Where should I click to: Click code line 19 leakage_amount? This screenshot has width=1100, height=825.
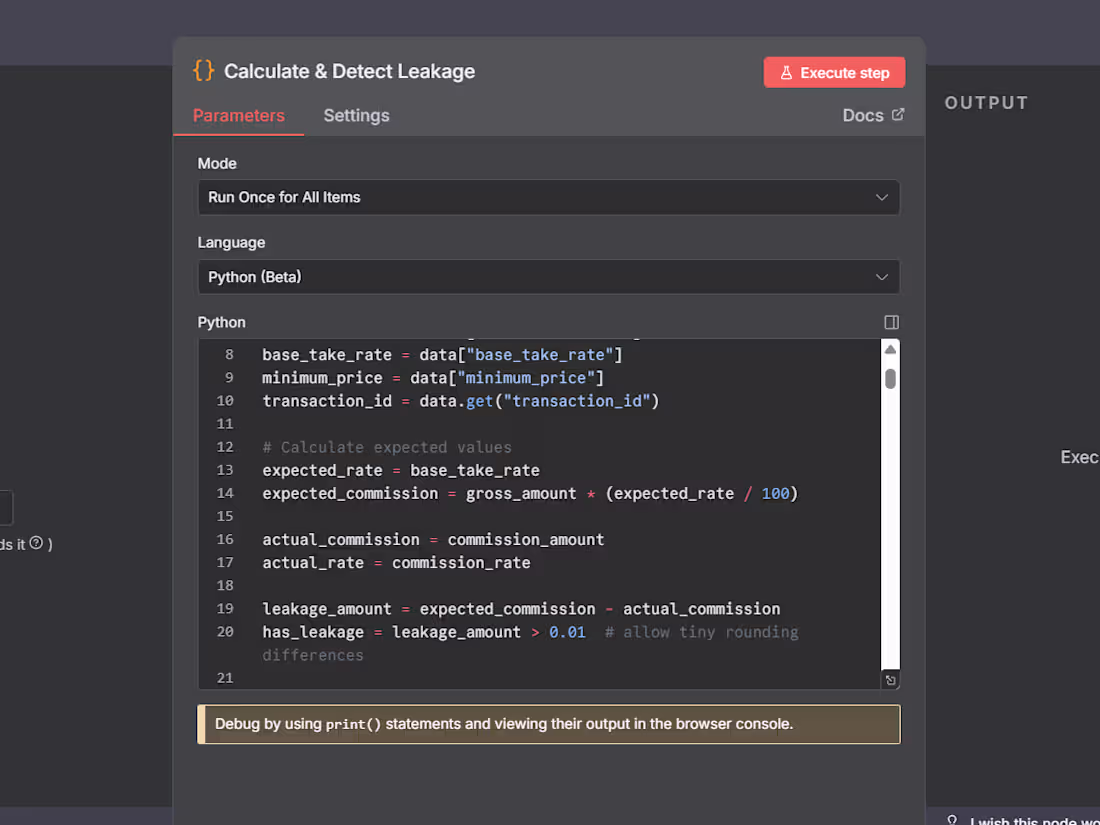point(521,609)
